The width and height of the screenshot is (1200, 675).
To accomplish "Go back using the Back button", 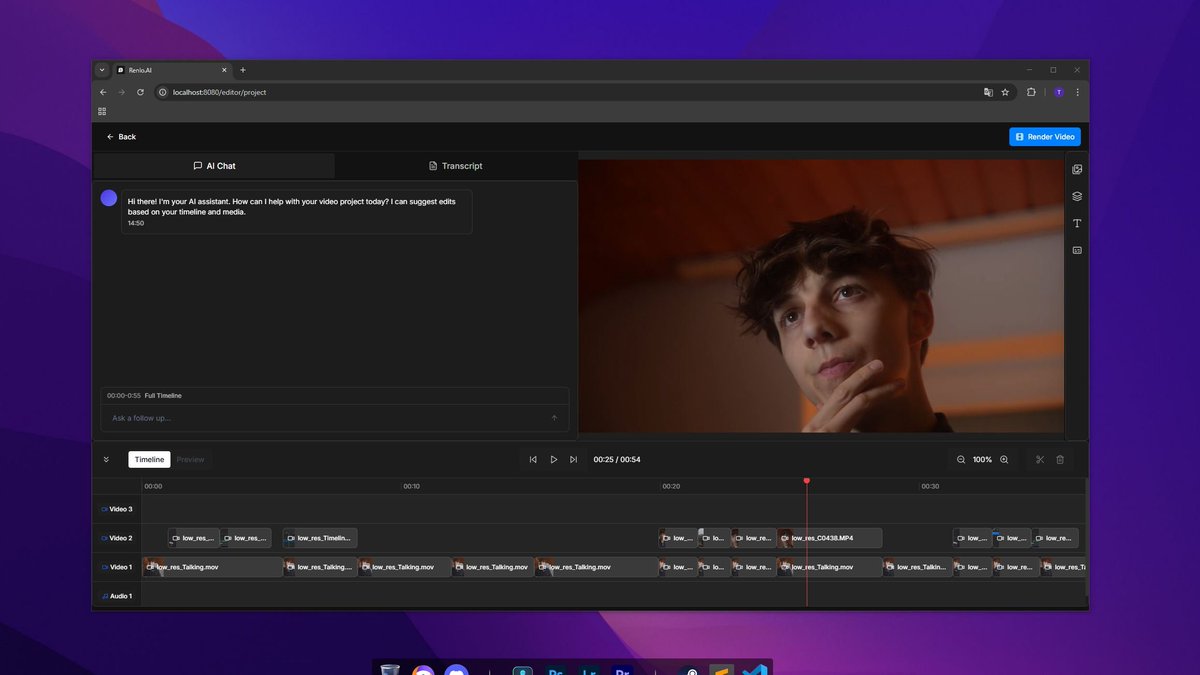I will (x=121, y=137).
